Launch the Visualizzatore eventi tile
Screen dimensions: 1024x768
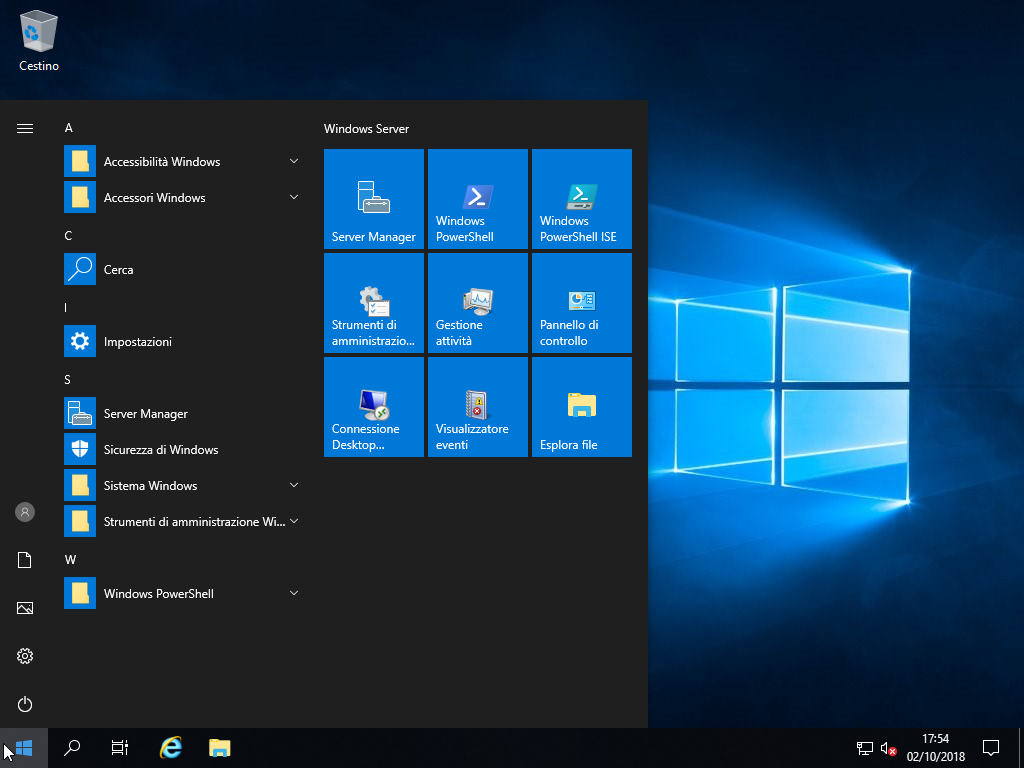(x=477, y=406)
